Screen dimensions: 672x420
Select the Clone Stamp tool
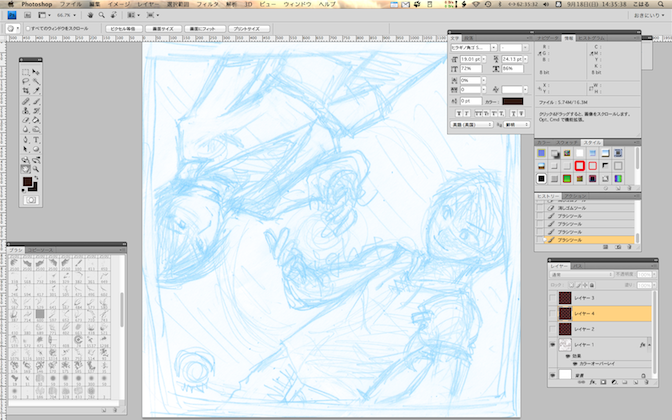26,111
